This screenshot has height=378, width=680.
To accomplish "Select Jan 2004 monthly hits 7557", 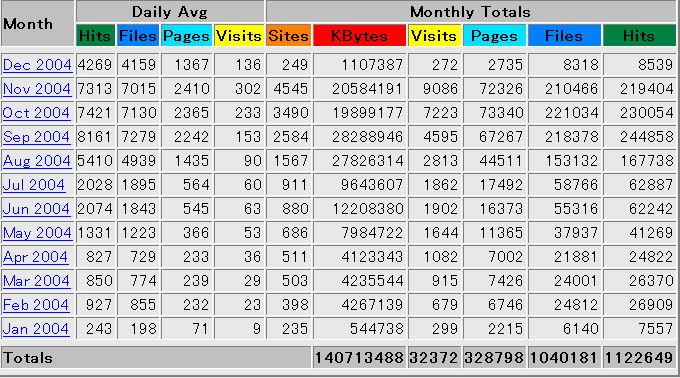I will 656,329.
